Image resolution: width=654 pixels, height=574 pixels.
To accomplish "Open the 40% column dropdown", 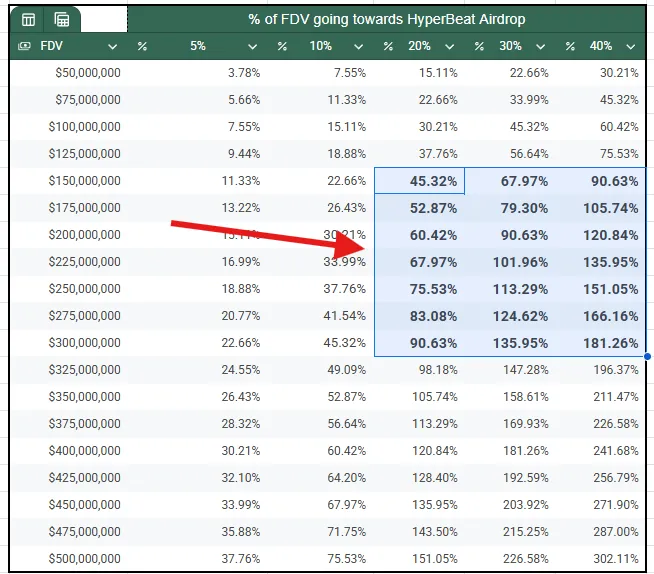I will click(631, 47).
